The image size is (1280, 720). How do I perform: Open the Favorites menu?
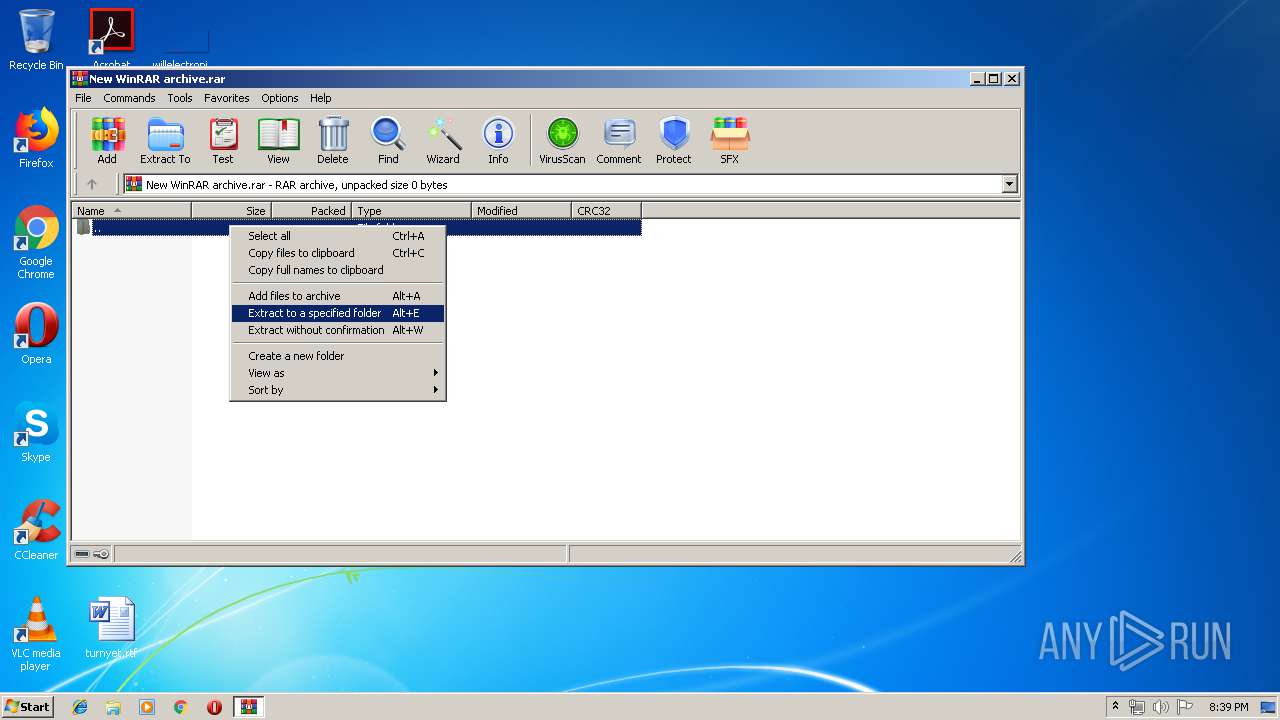tap(227, 98)
